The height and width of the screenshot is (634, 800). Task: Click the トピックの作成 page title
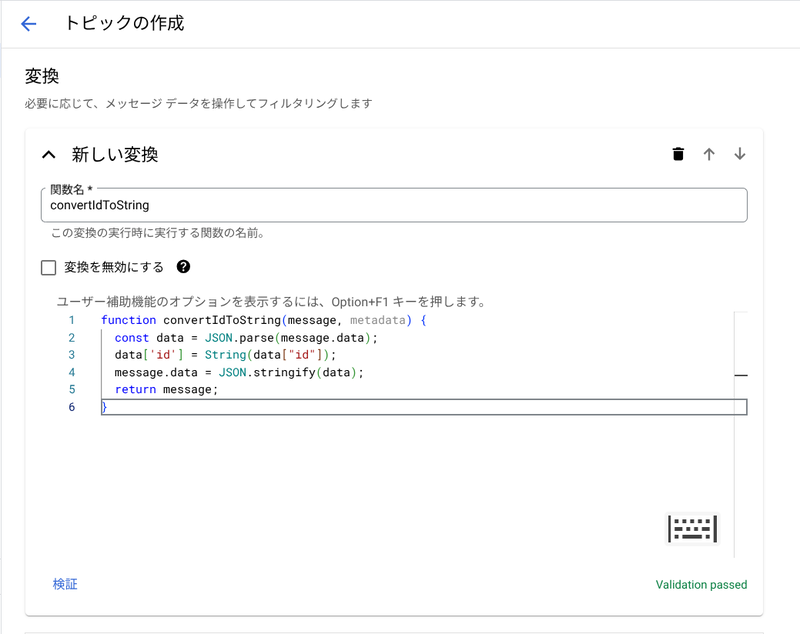(124, 23)
